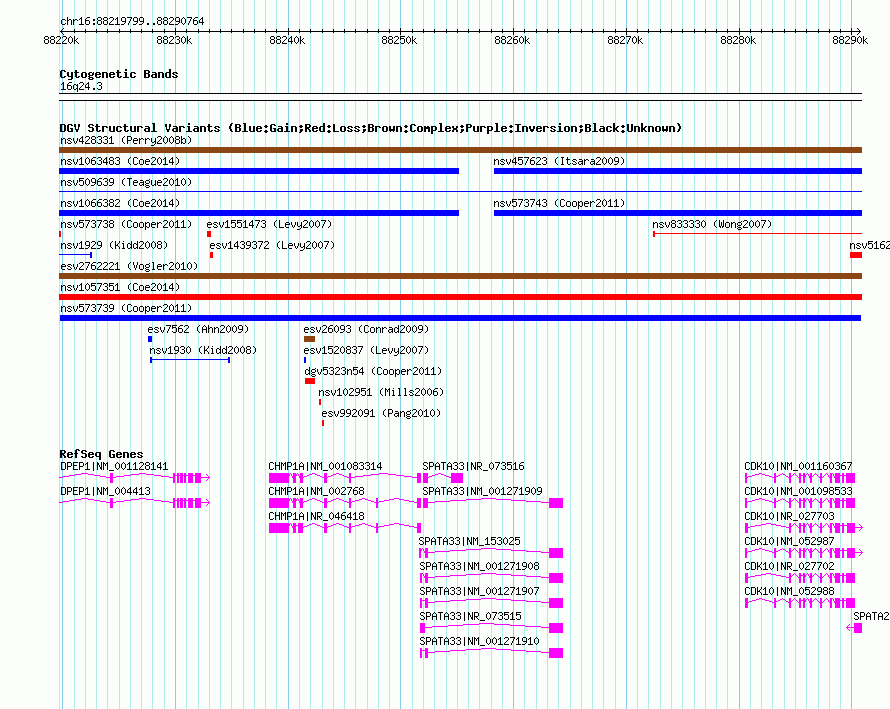Open variant esv7562 (Ahn2009)

tap(198, 329)
